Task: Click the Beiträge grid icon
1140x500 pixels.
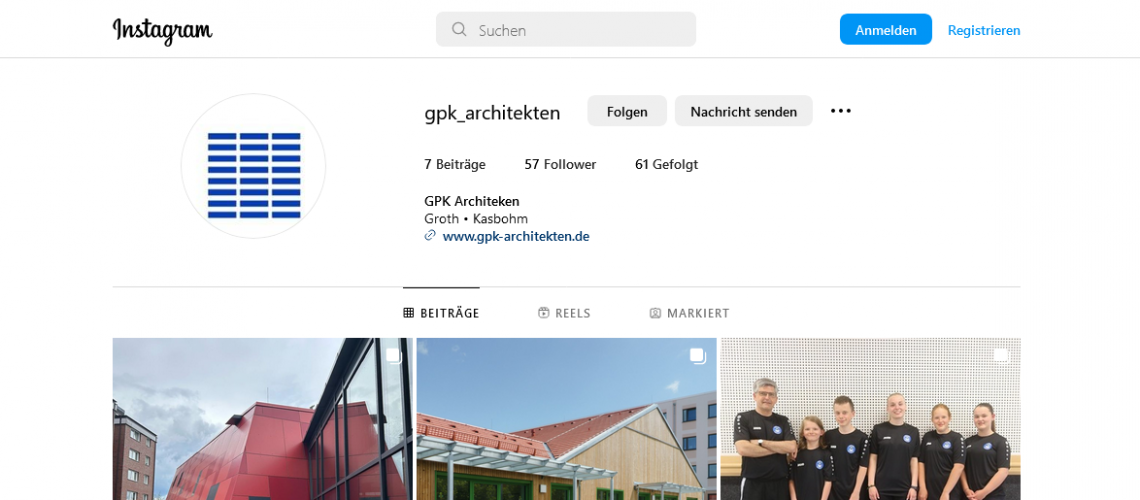Action: coord(409,313)
